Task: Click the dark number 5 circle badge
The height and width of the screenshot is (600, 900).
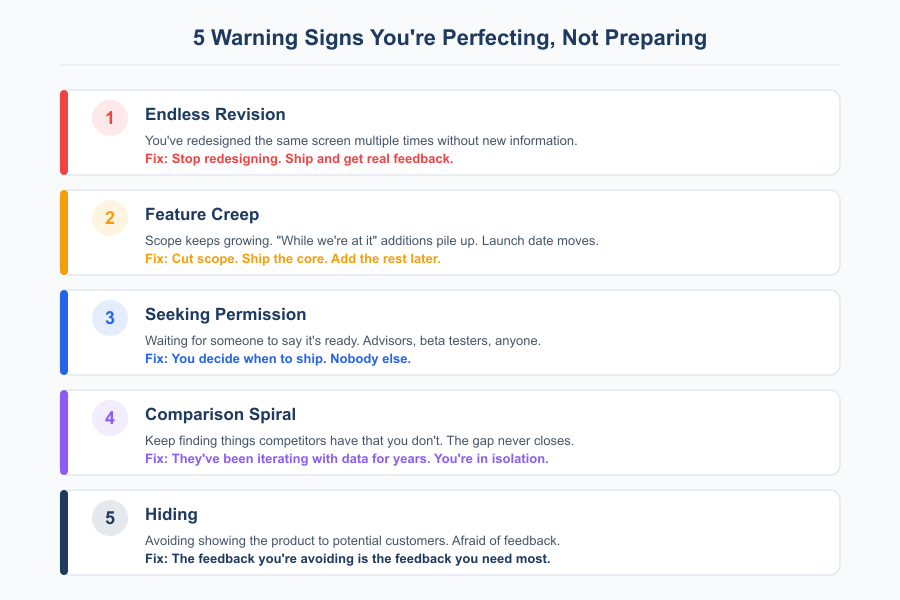Action: (x=110, y=518)
